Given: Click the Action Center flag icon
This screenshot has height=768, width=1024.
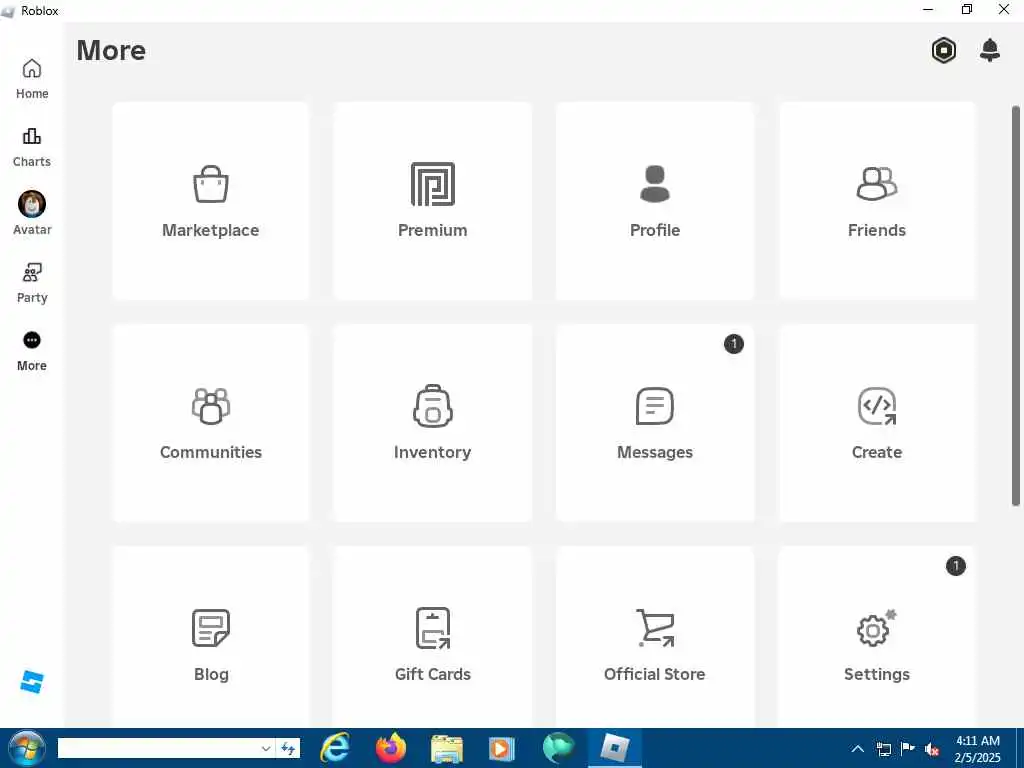Looking at the screenshot, I should pos(908,749).
